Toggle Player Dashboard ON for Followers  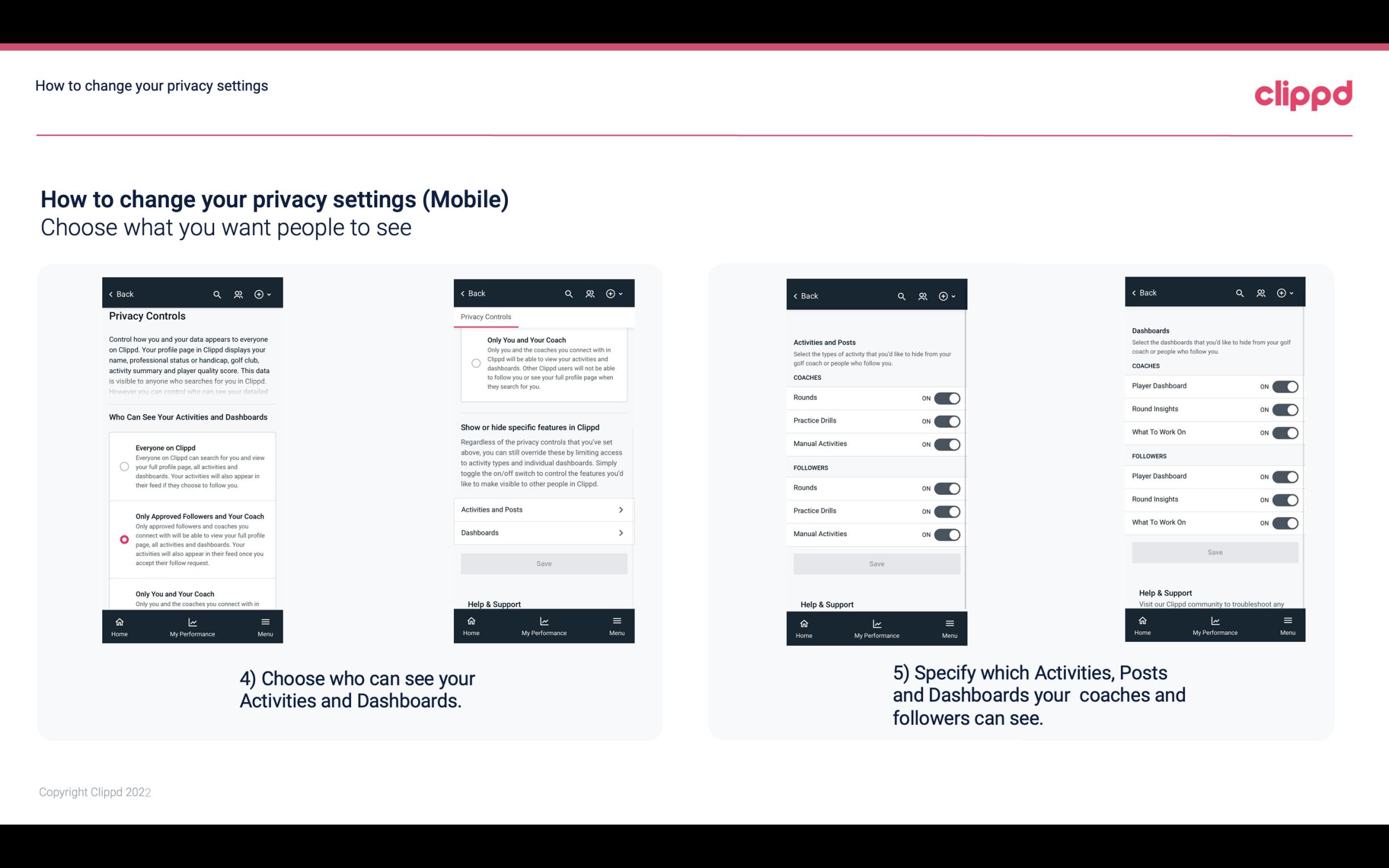(x=1284, y=476)
